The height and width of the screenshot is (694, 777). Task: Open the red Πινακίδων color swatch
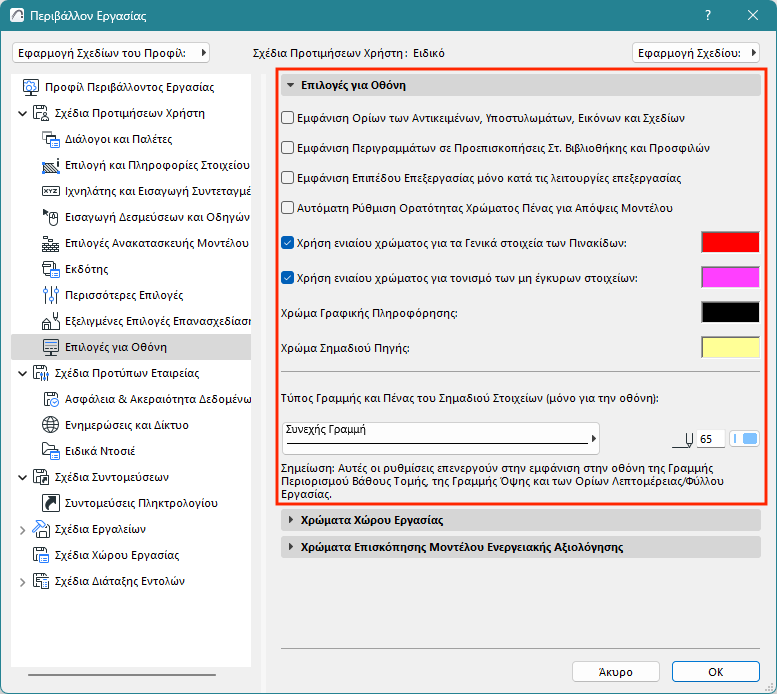[x=730, y=242]
